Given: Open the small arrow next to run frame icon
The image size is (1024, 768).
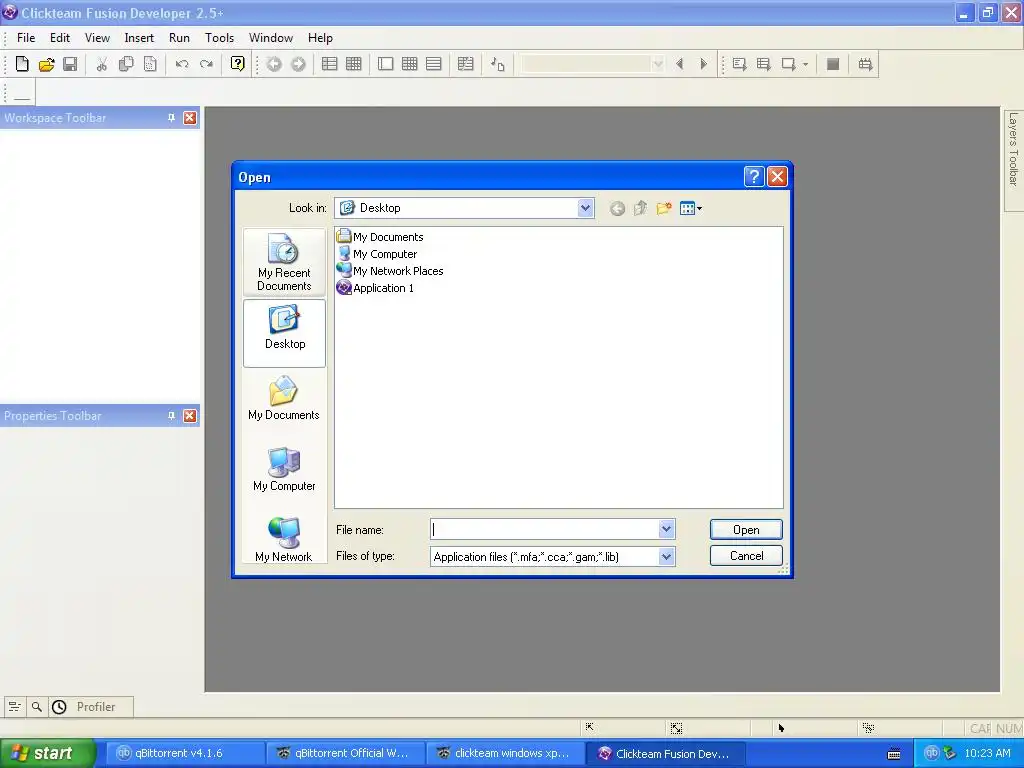Looking at the screenshot, I should click(805, 64).
